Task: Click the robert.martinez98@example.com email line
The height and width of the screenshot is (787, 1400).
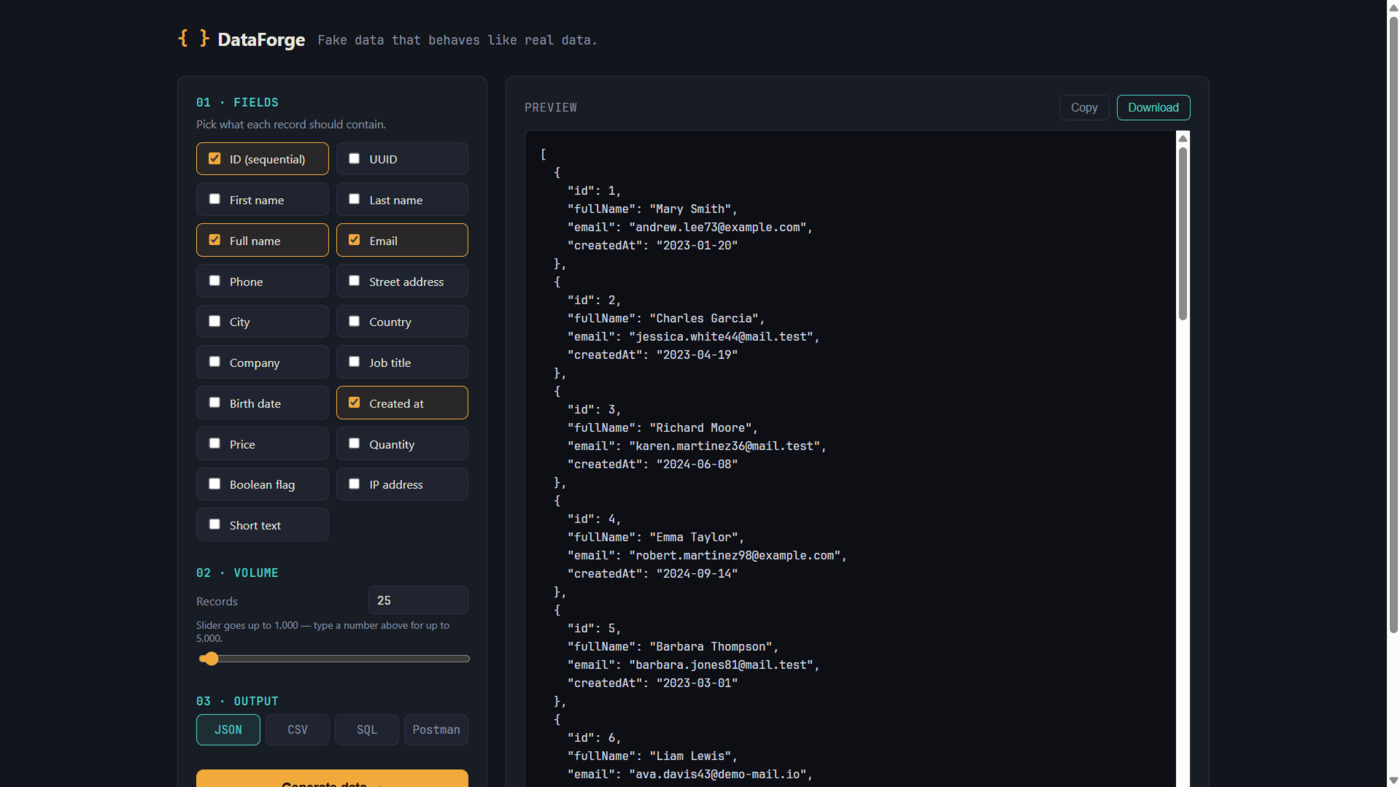Action: pyautogui.click(x=707, y=555)
